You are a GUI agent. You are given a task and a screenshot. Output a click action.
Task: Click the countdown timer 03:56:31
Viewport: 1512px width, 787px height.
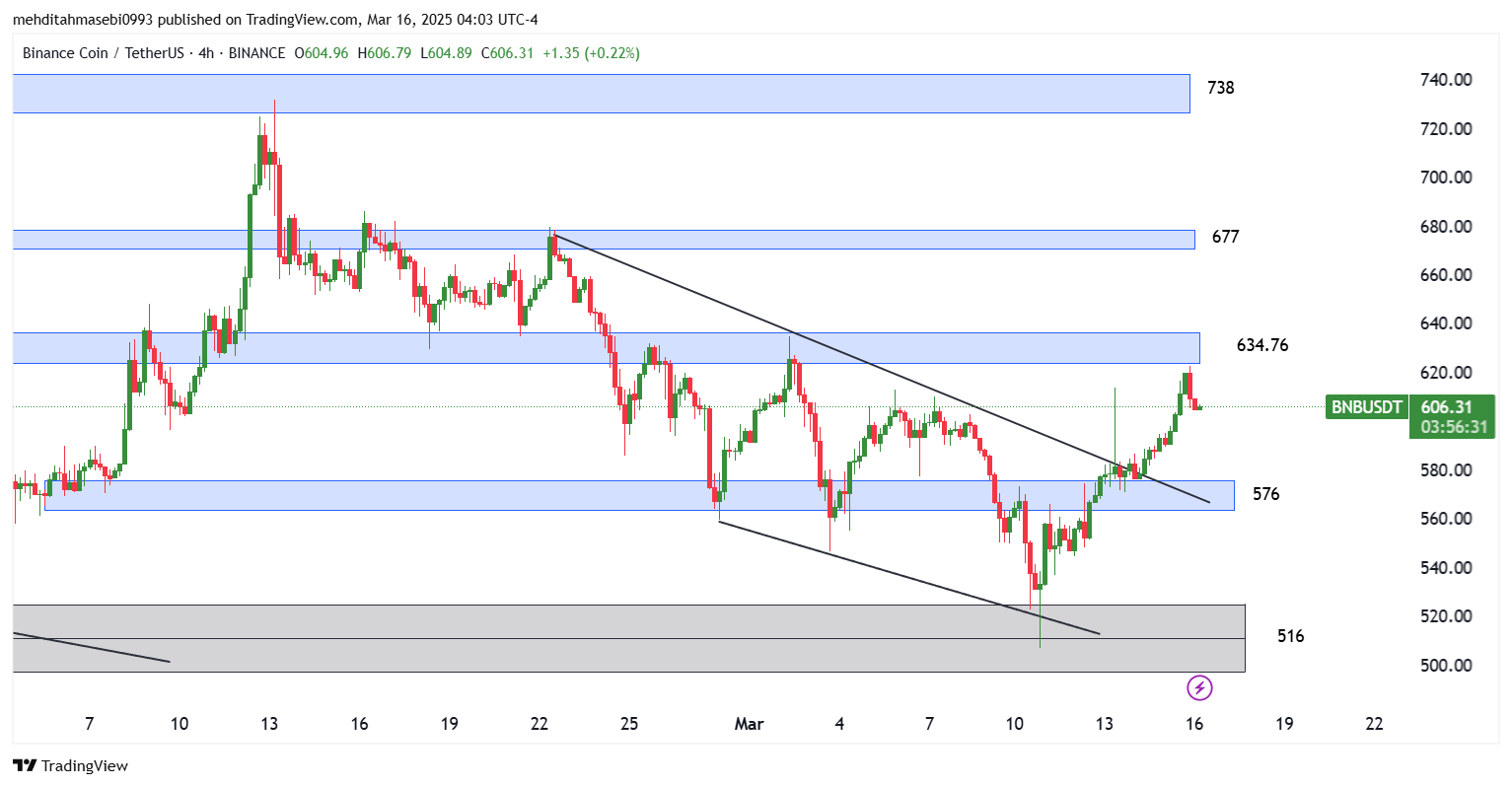pos(1454,427)
